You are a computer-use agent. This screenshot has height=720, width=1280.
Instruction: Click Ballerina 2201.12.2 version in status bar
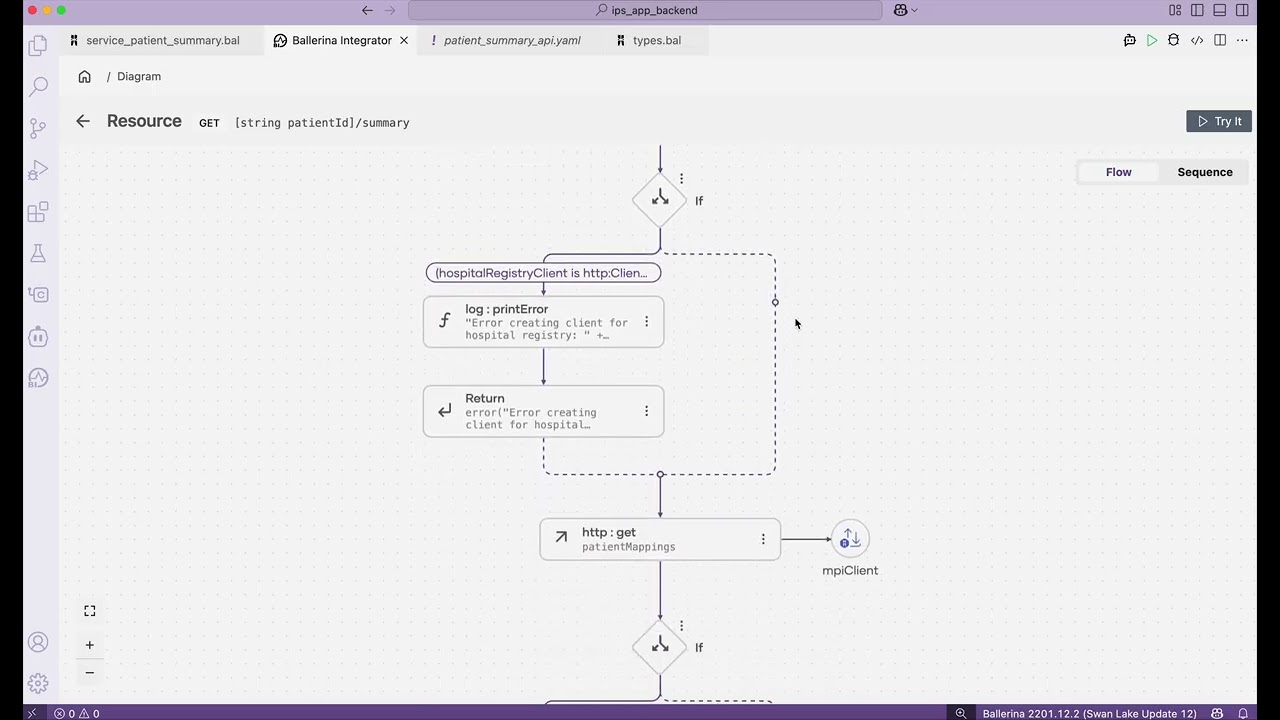point(1089,713)
